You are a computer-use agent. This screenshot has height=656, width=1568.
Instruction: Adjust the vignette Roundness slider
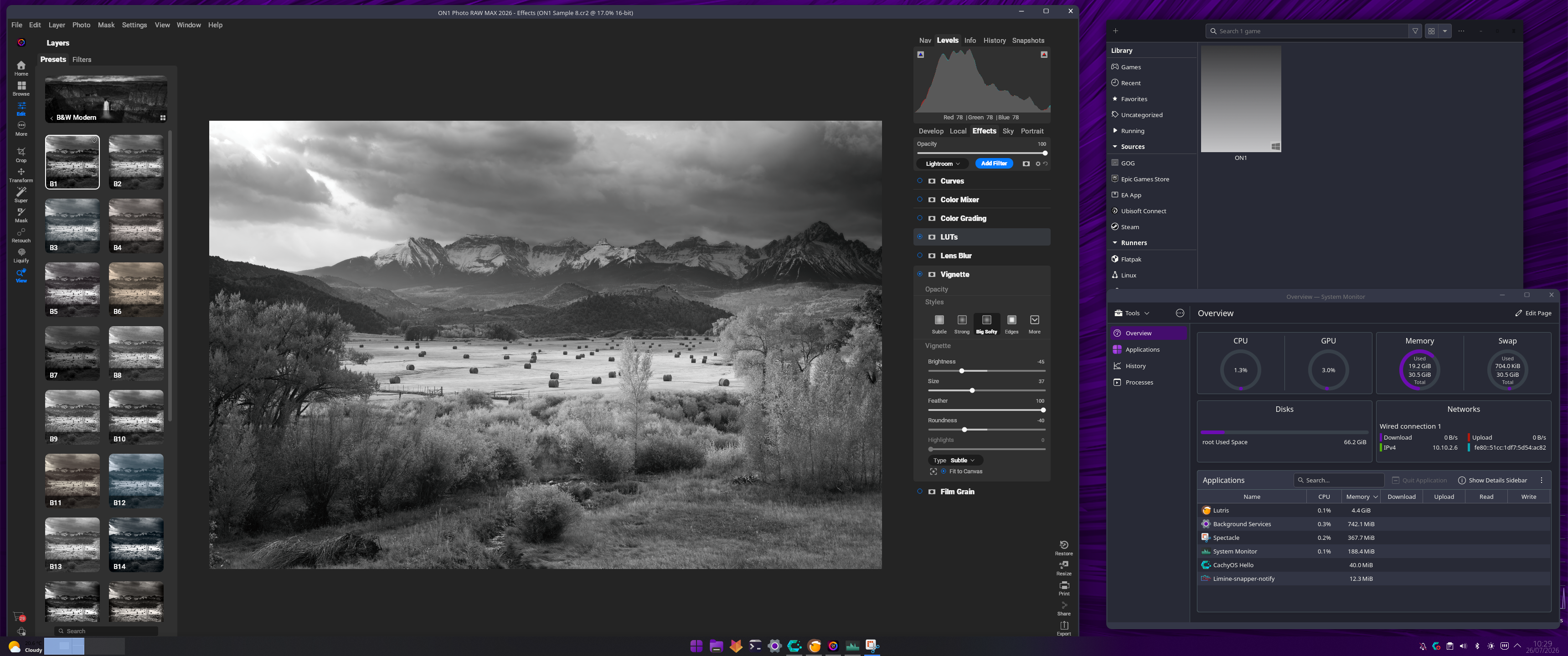[x=986, y=430]
